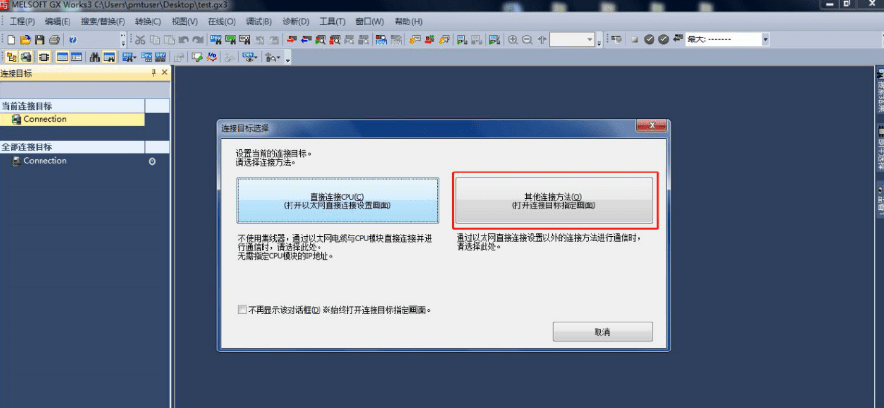Toggle the Connection destination window icon
Image resolution: width=884 pixels, height=408 pixels.
pyautogui.click(x=25, y=57)
